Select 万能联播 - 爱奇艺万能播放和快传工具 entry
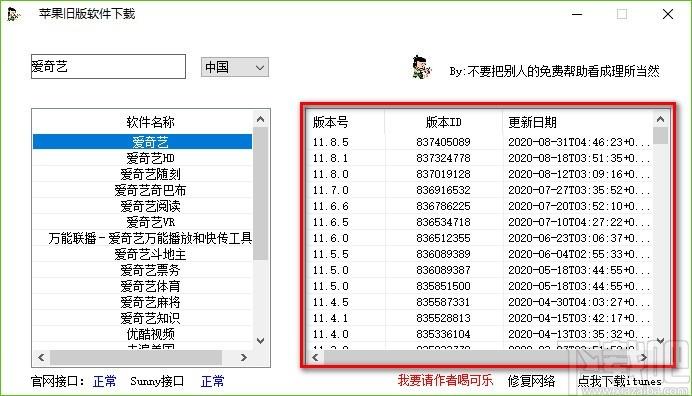Viewport: 692px width, 396px height. point(142,238)
